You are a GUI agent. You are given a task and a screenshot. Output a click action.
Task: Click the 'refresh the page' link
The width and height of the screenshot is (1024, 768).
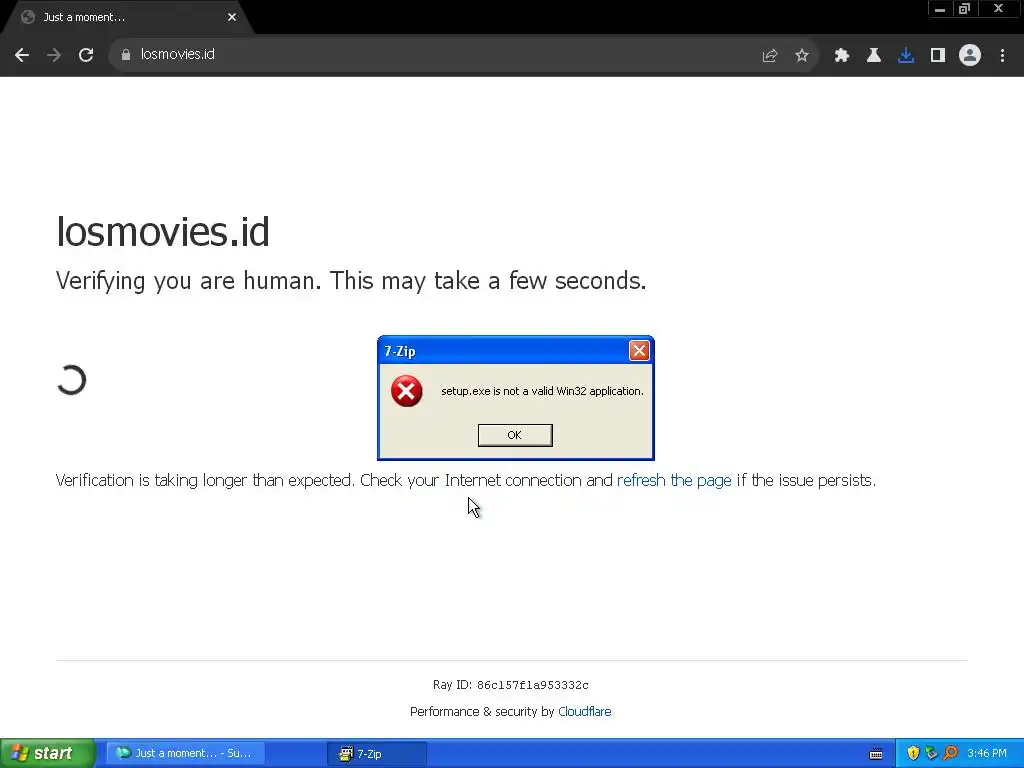point(674,480)
